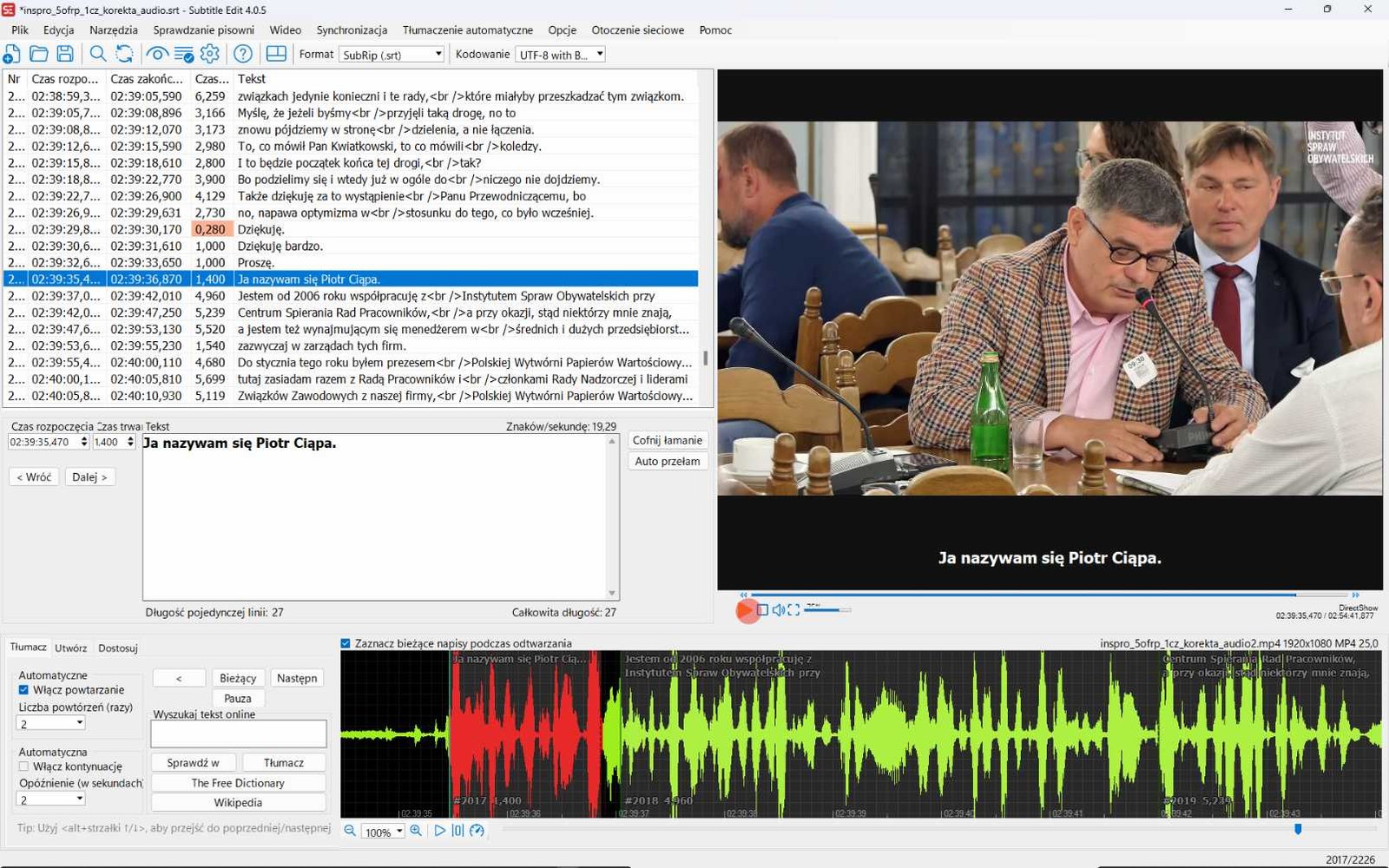
Task: Click the 'Auto przełam' button
Action: tap(667, 461)
